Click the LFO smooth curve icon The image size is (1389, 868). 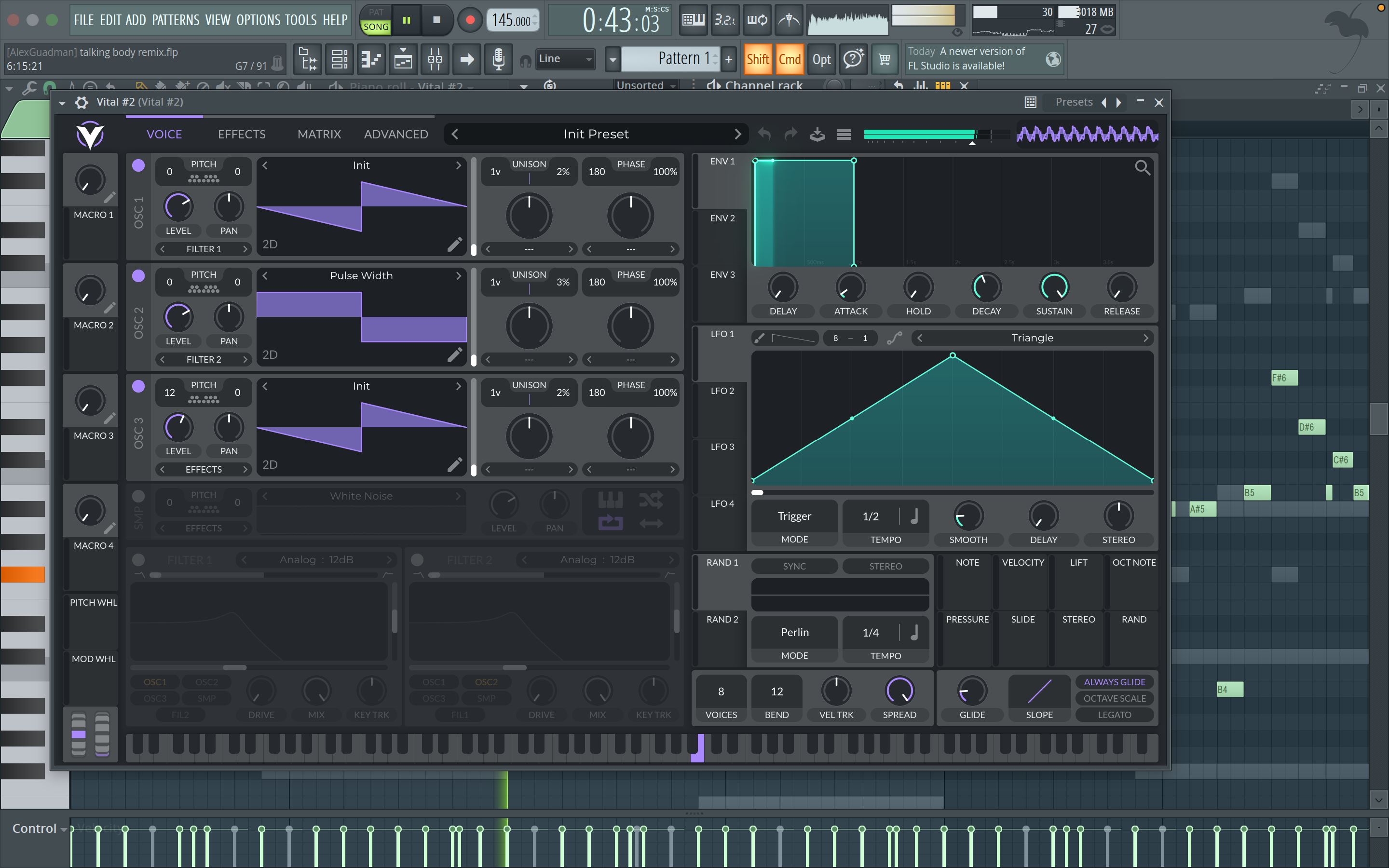tap(894, 338)
